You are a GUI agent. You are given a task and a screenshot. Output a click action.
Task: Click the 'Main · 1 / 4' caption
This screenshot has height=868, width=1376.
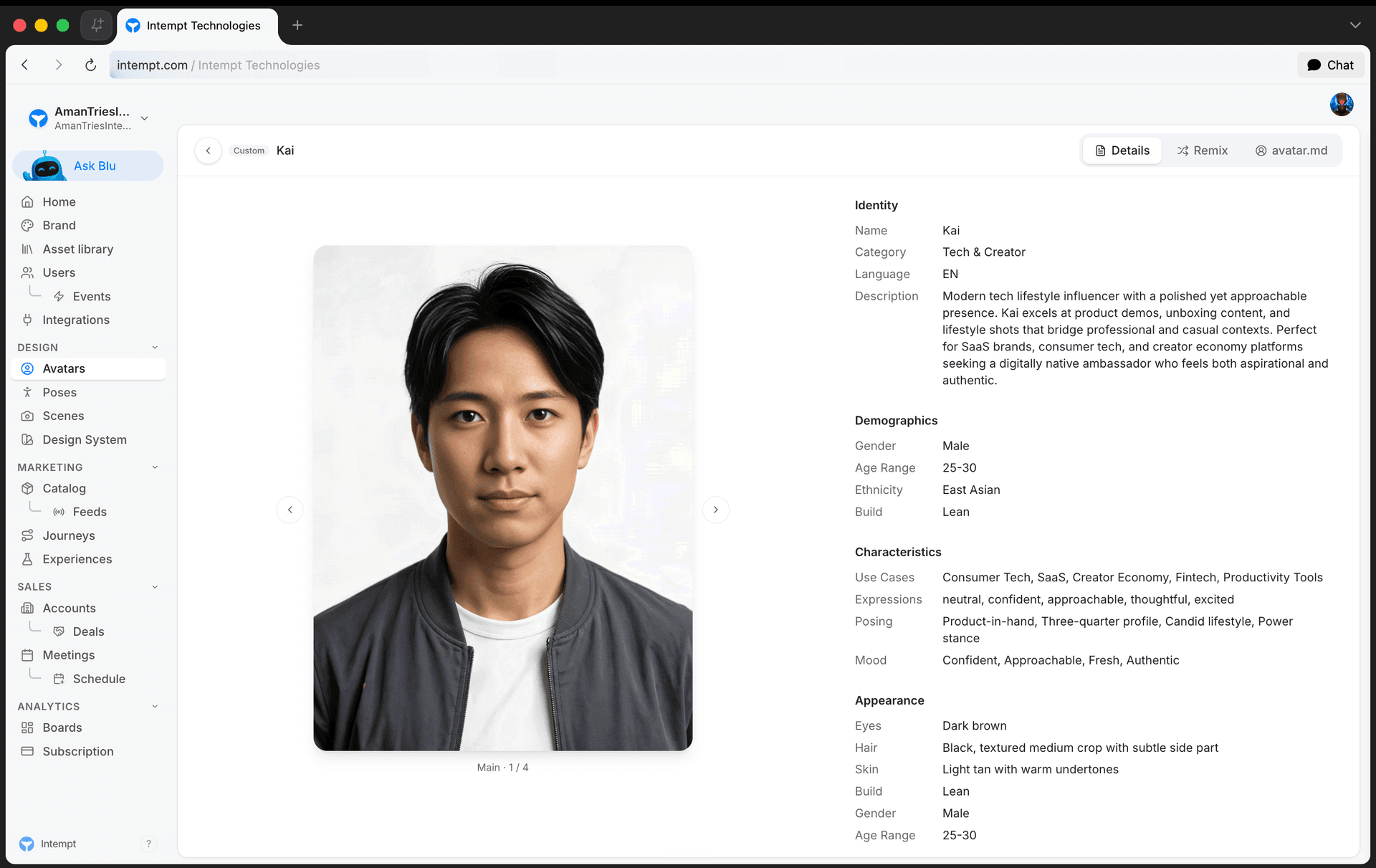click(x=503, y=768)
